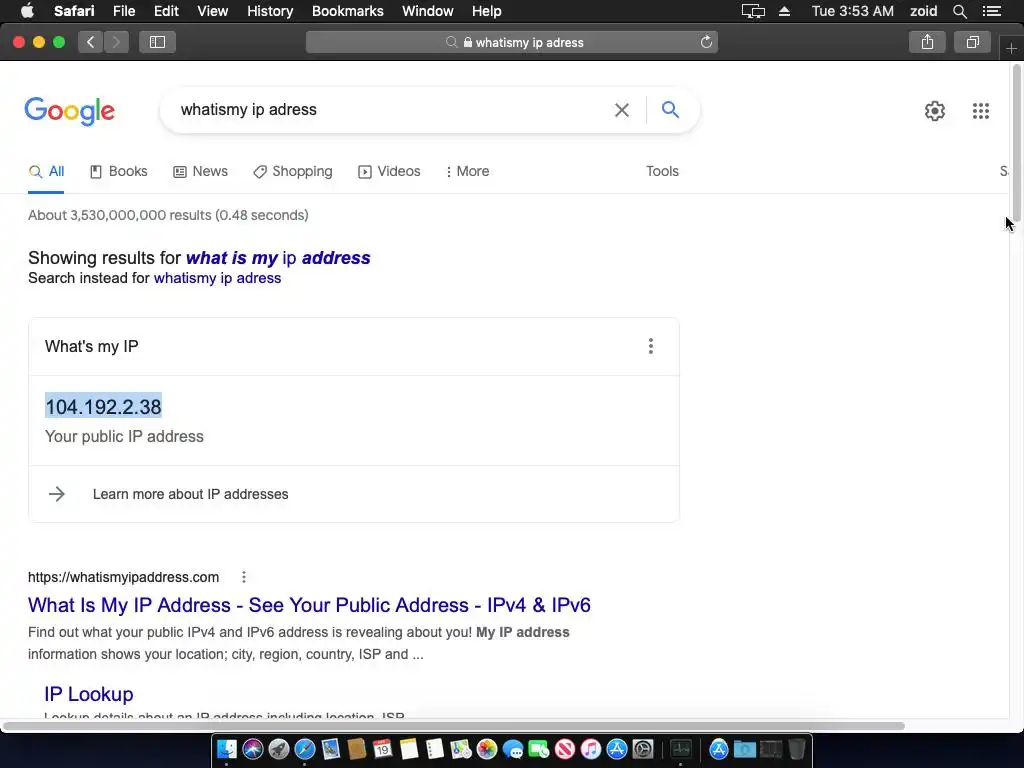
Task: Open Learn more about IP addresses
Action: (190, 494)
